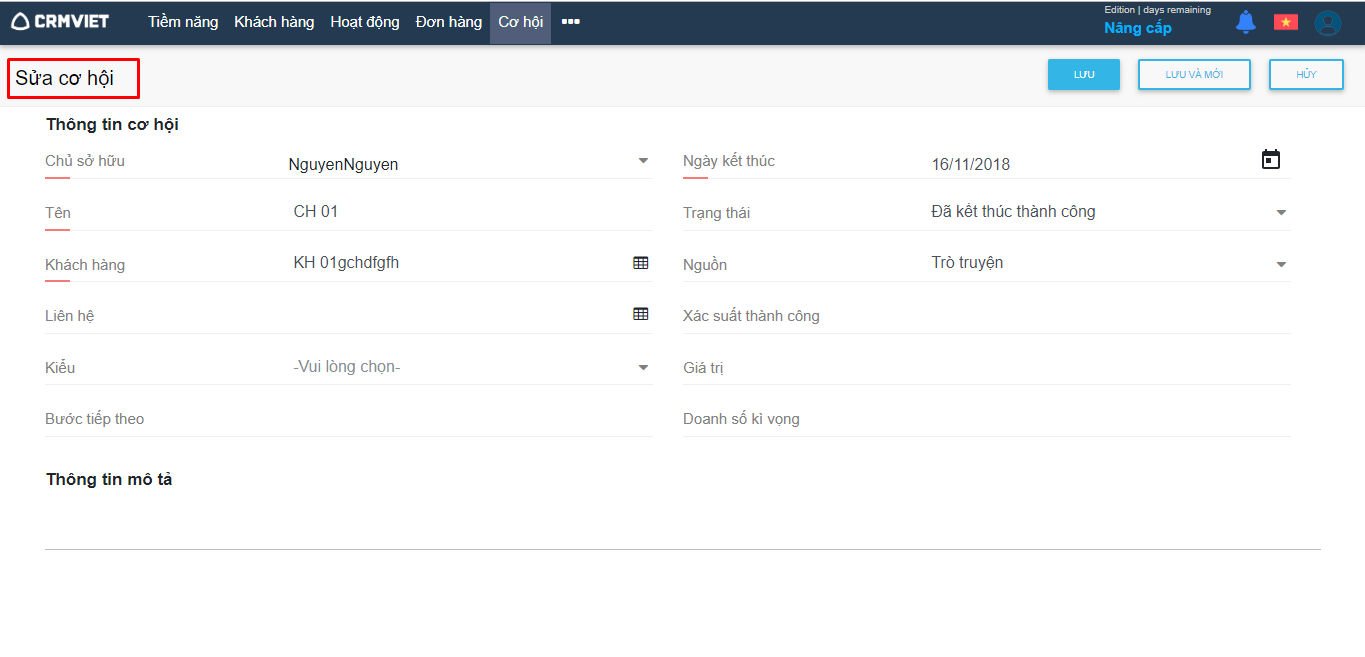This screenshot has height=657, width=1365.
Task: Expand the Trạng thái dropdown
Action: pyautogui.click(x=1281, y=213)
